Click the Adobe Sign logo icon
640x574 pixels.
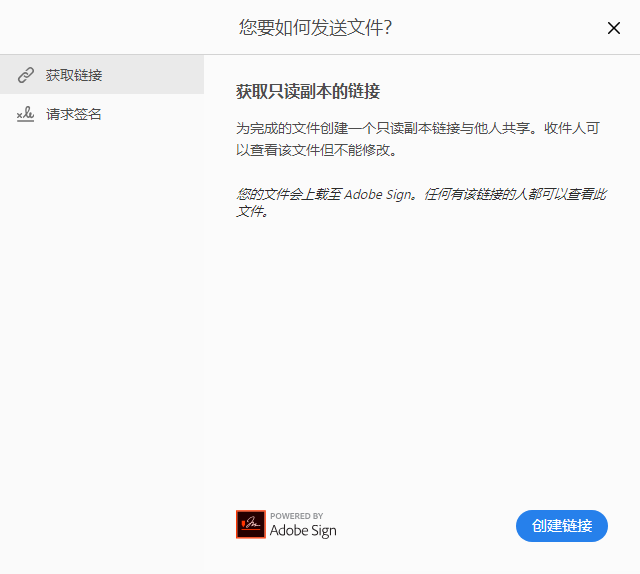pyautogui.click(x=251, y=524)
